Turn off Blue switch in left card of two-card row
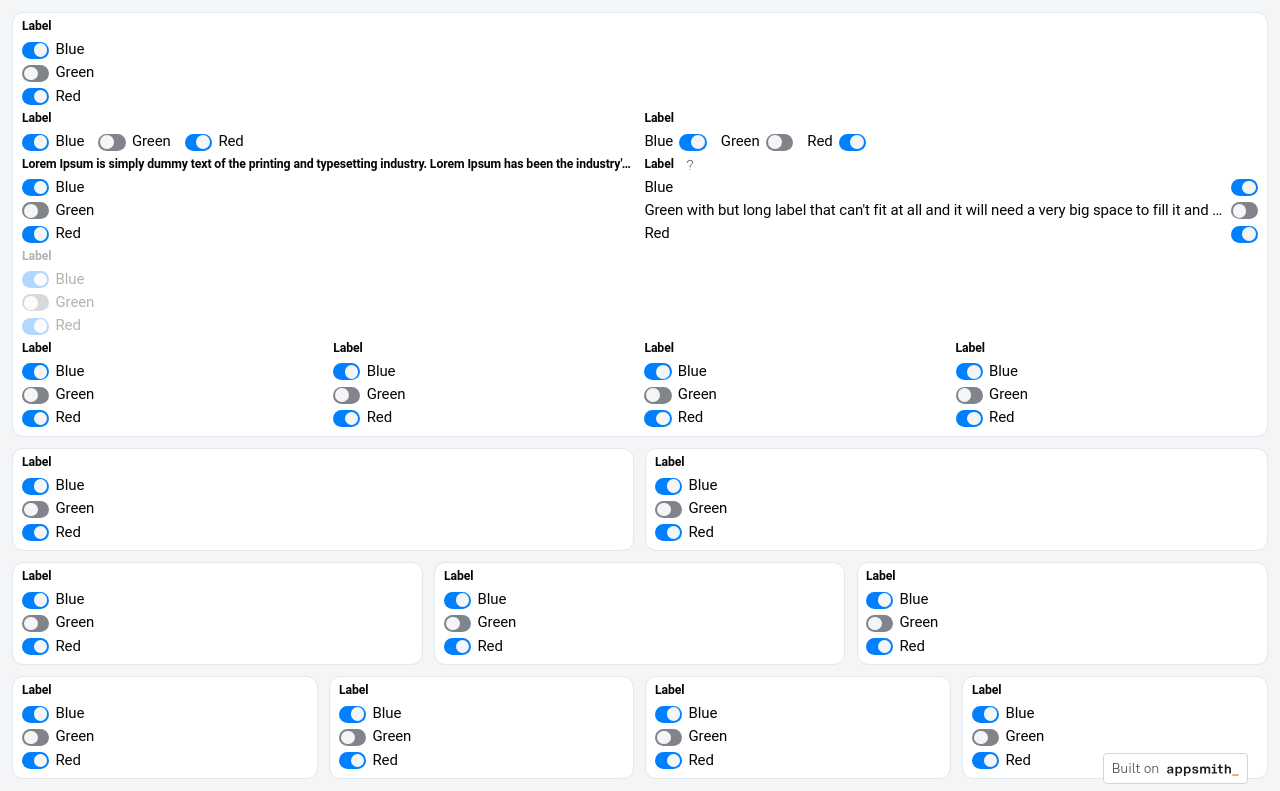Screen dimensions: 1280x791 36,486
